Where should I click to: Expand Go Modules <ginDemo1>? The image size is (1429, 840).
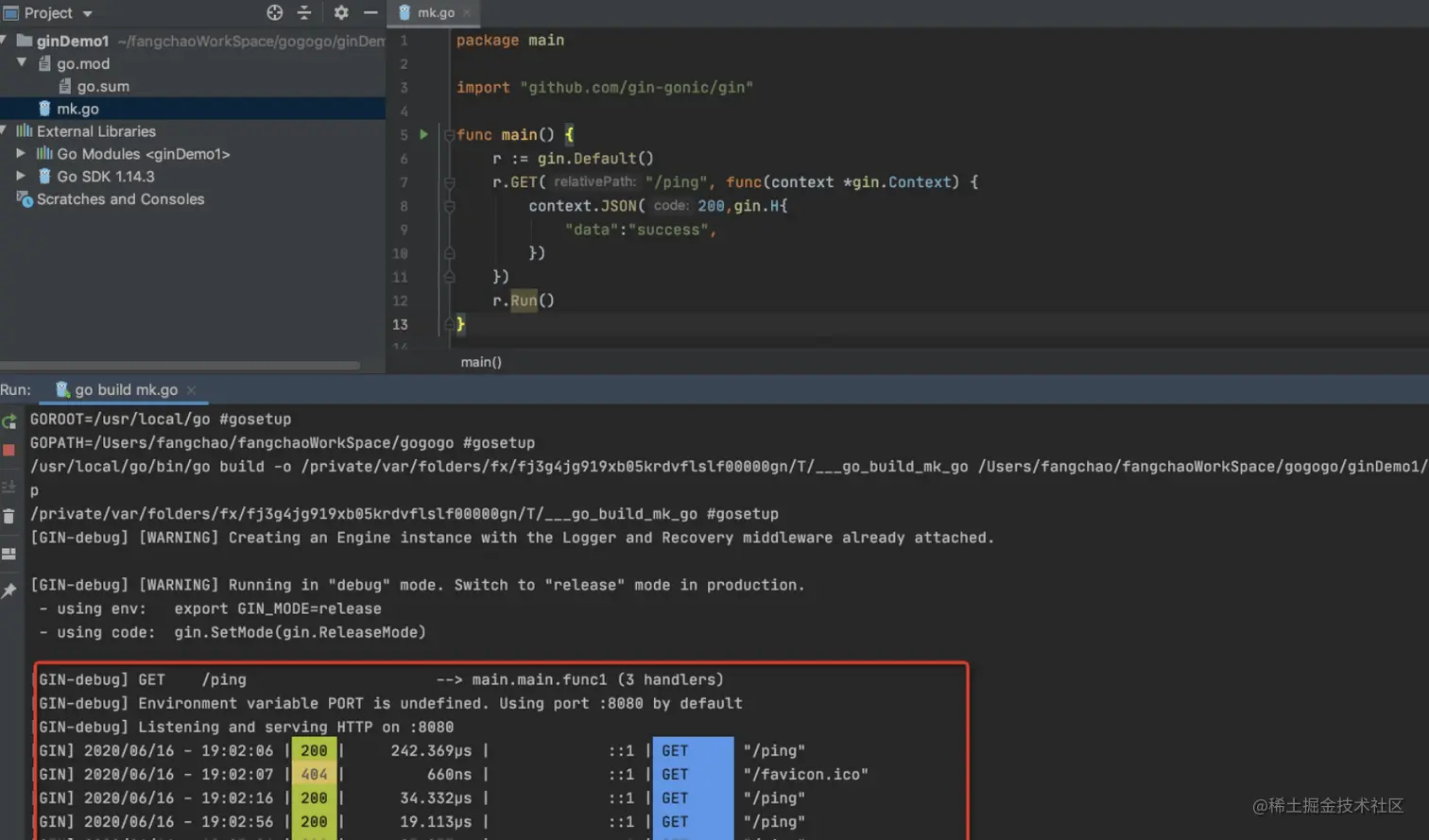(21, 153)
